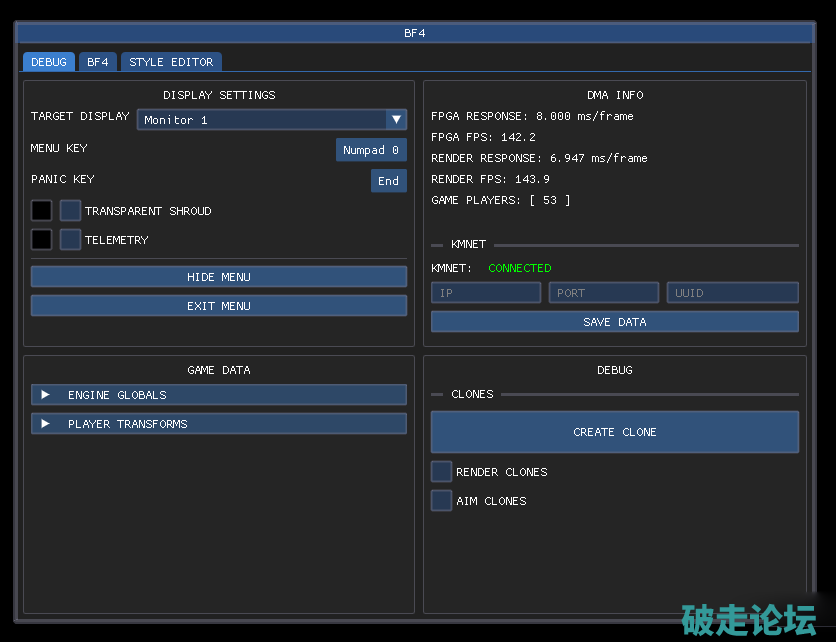Open the Telemetry black color swatch

(41, 240)
